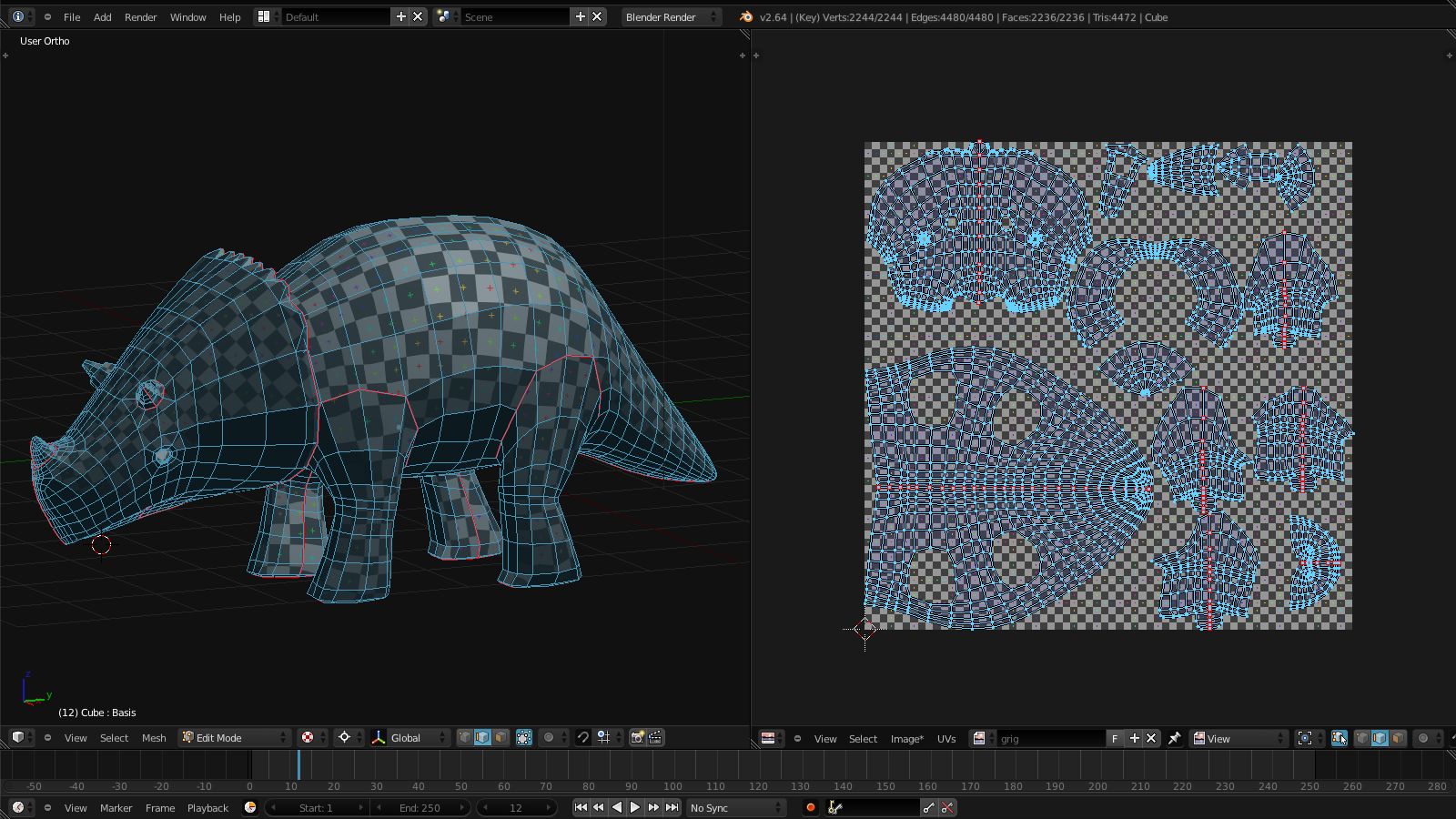Click timeline ruler at frame 100

point(672,786)
